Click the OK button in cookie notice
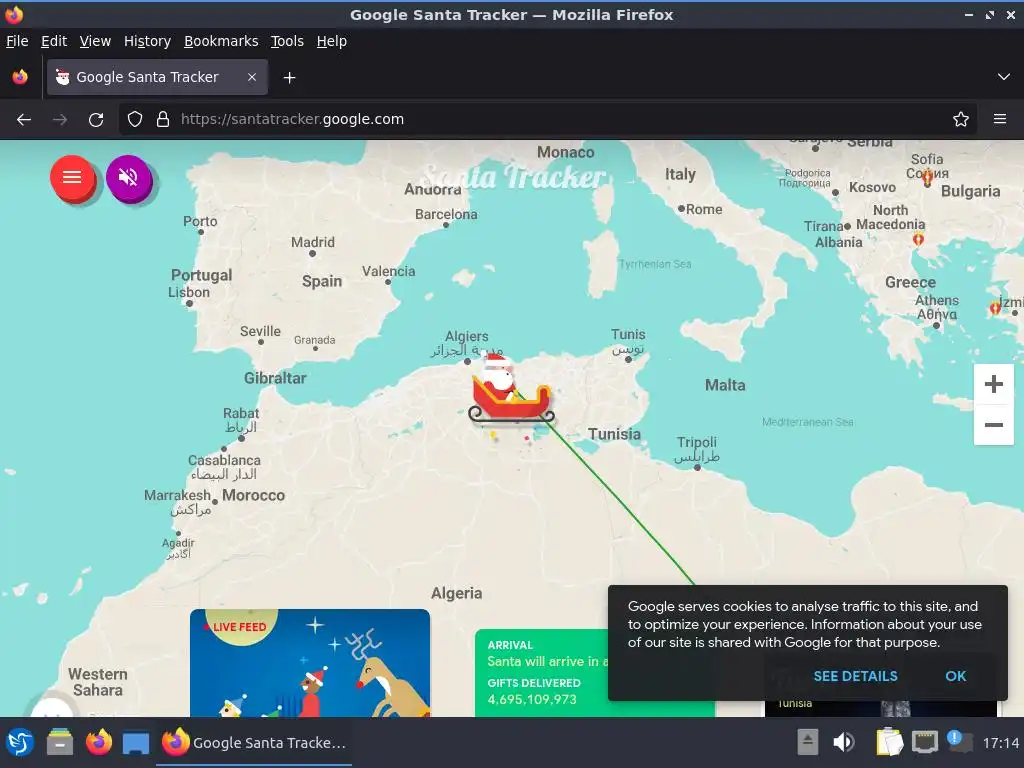This screenshot has height=768, width=1024. coord(955,676)
